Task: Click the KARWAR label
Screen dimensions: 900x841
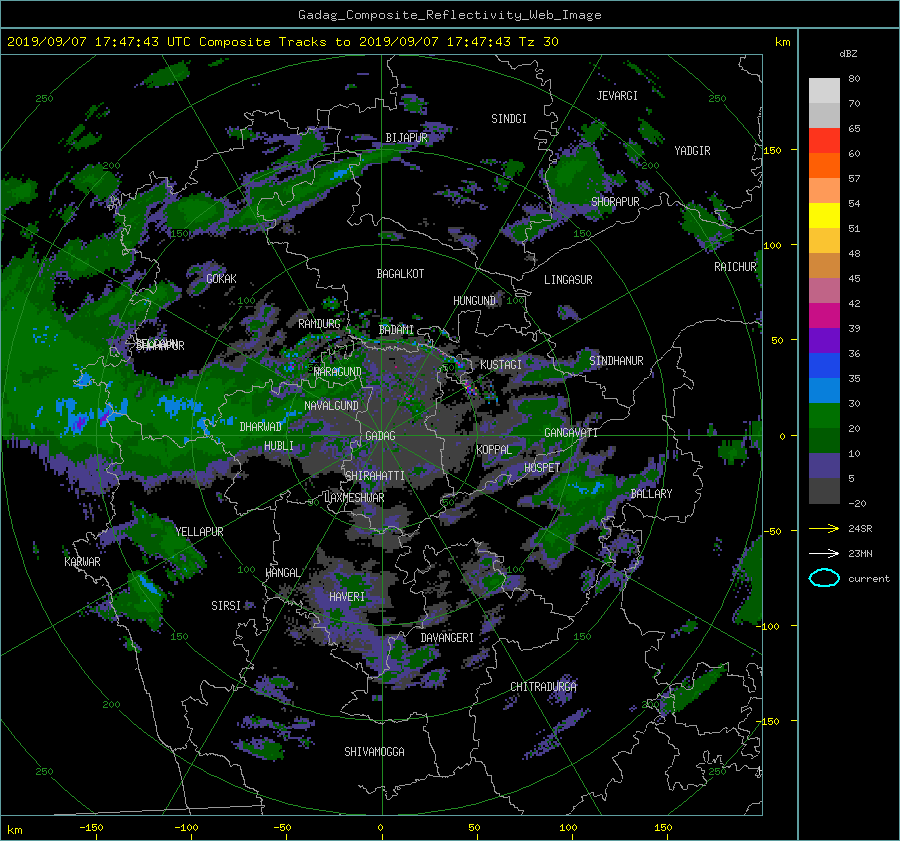Action: (x=82, y=561)
